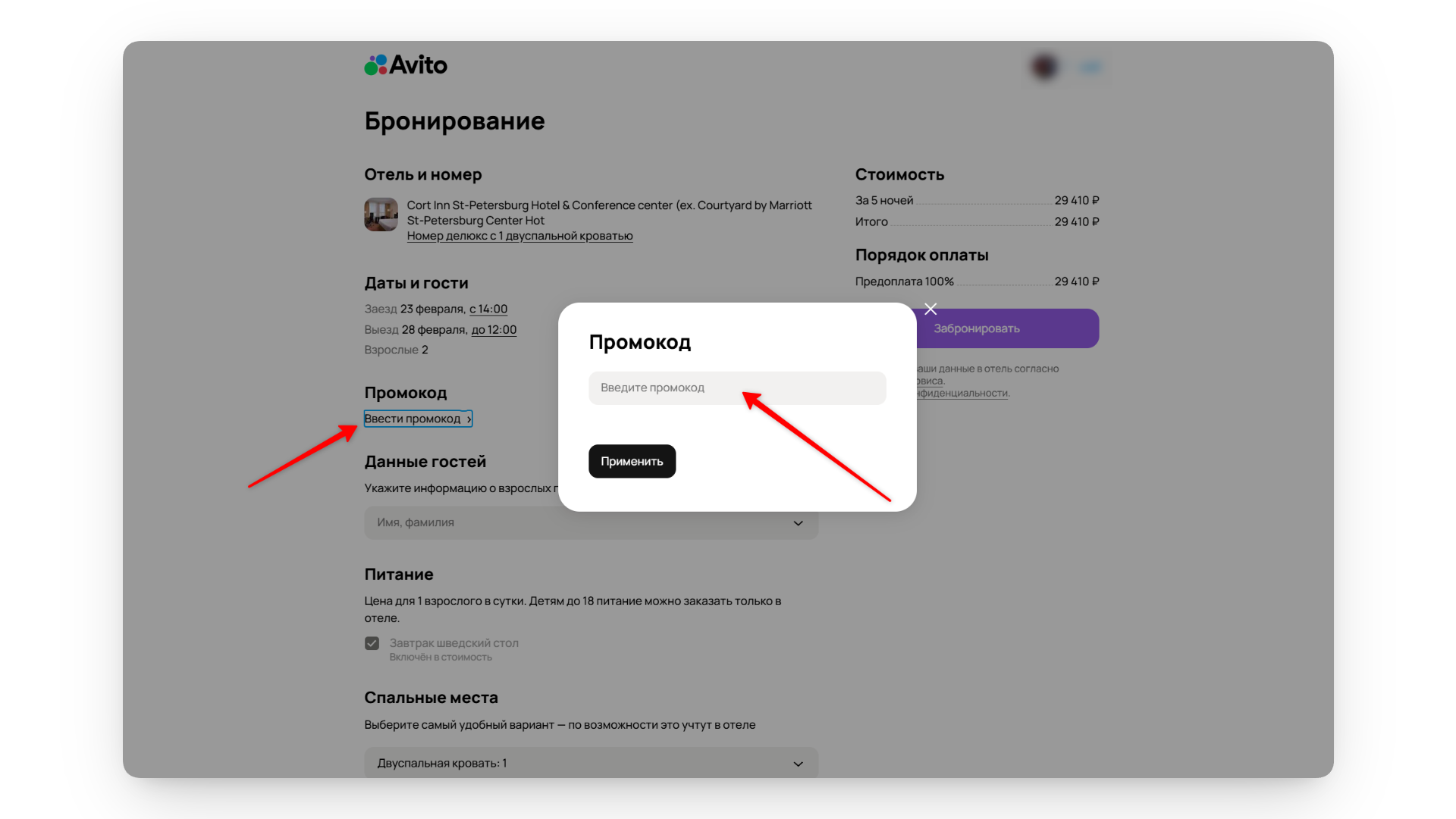
Task: Click the hotel room thumbnail photo
Action: pyautogui.click(x=381, y=215)
